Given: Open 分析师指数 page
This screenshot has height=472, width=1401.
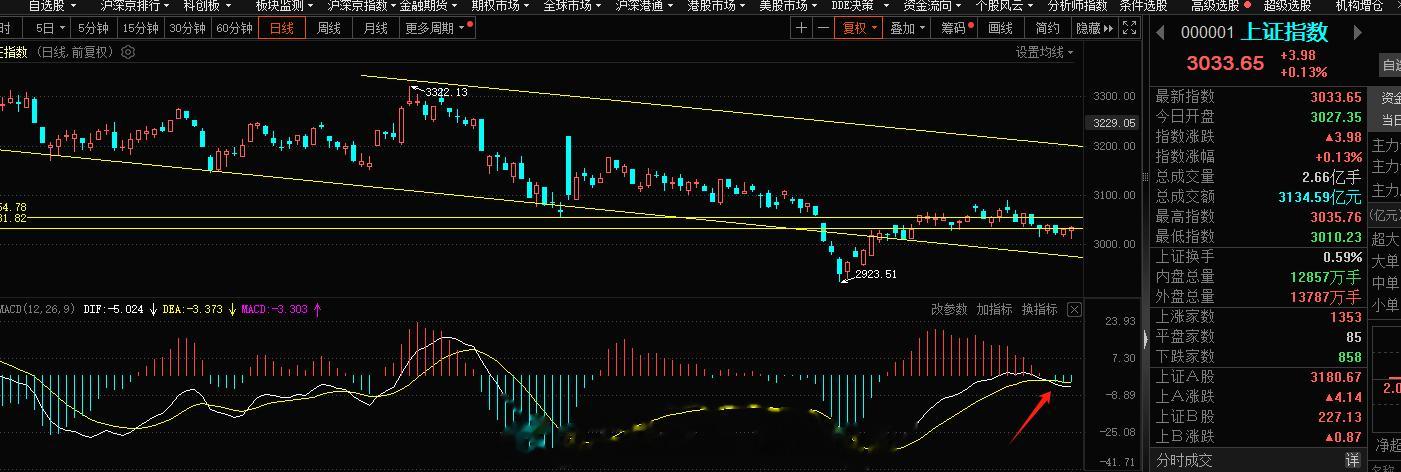Looking at the screenshot, I should (x=1079, y=6).
